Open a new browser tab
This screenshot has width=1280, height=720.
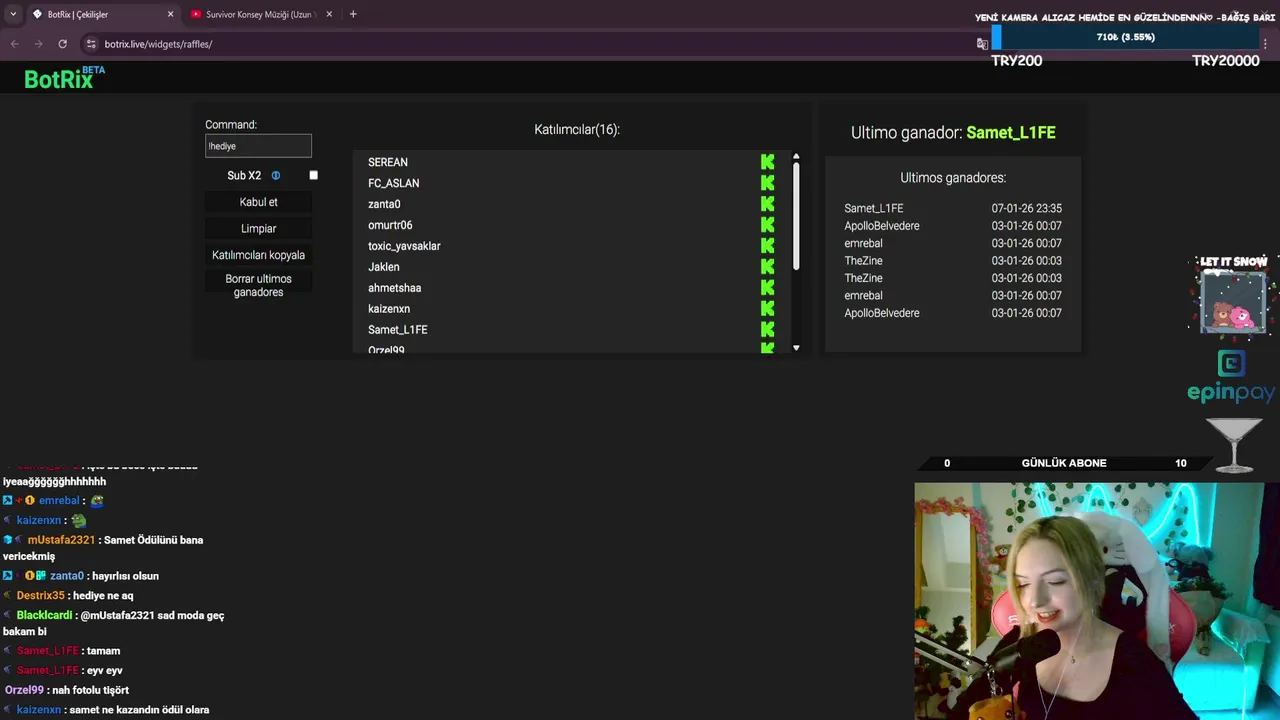[353, 14]
